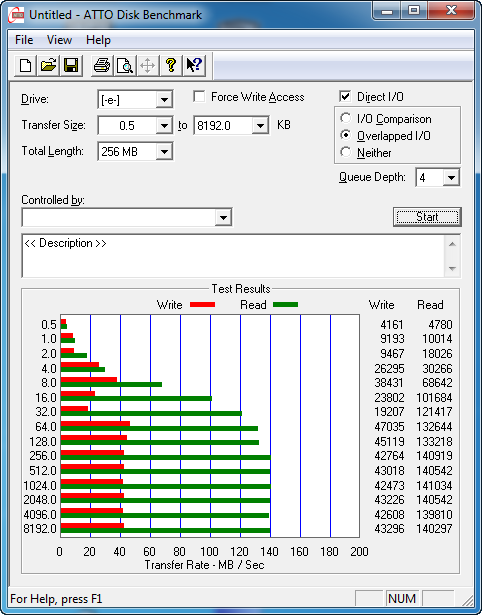Uncheck the Direct I/O checkbox

coord(345,96)
